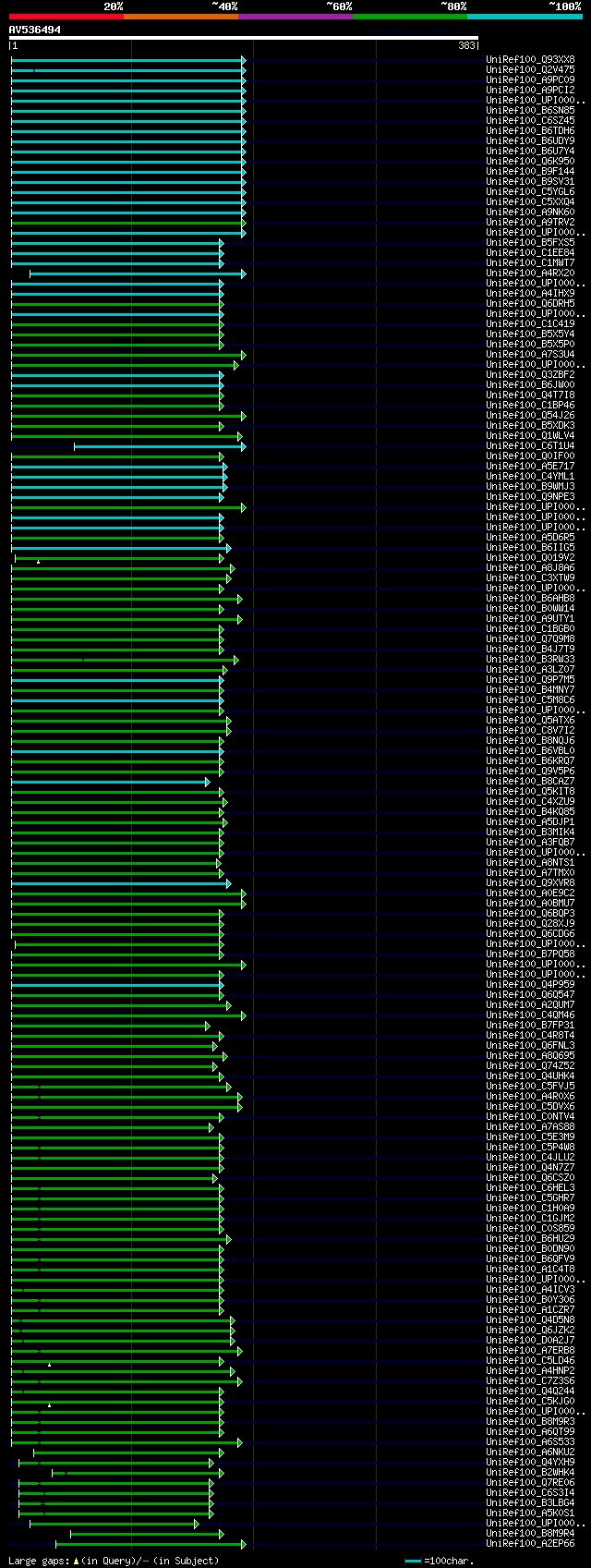Select the UniRef100_B5FXS5 label
The width and height of the screenshot is (591, 1568).
(x=530, y=242)
